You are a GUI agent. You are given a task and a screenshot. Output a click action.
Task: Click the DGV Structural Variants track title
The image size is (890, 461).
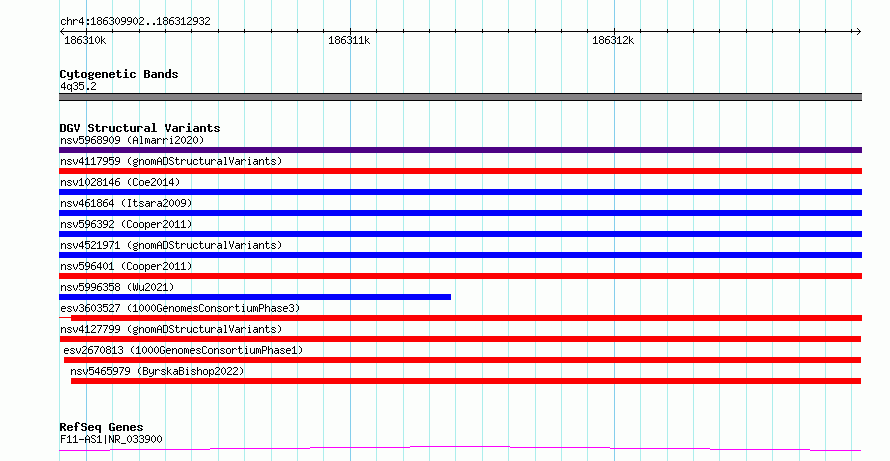[x=140, y=128]
